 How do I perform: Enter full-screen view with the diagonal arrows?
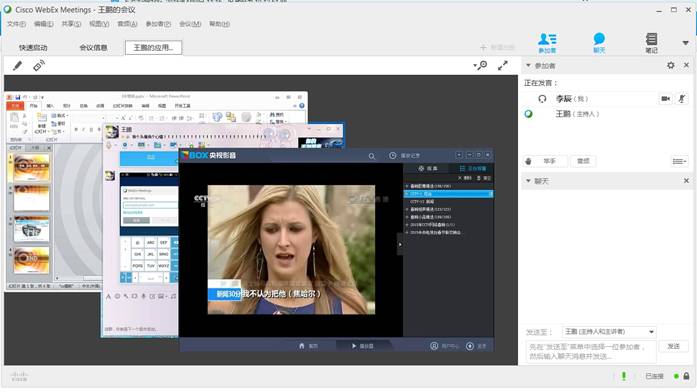pos(503,66)
